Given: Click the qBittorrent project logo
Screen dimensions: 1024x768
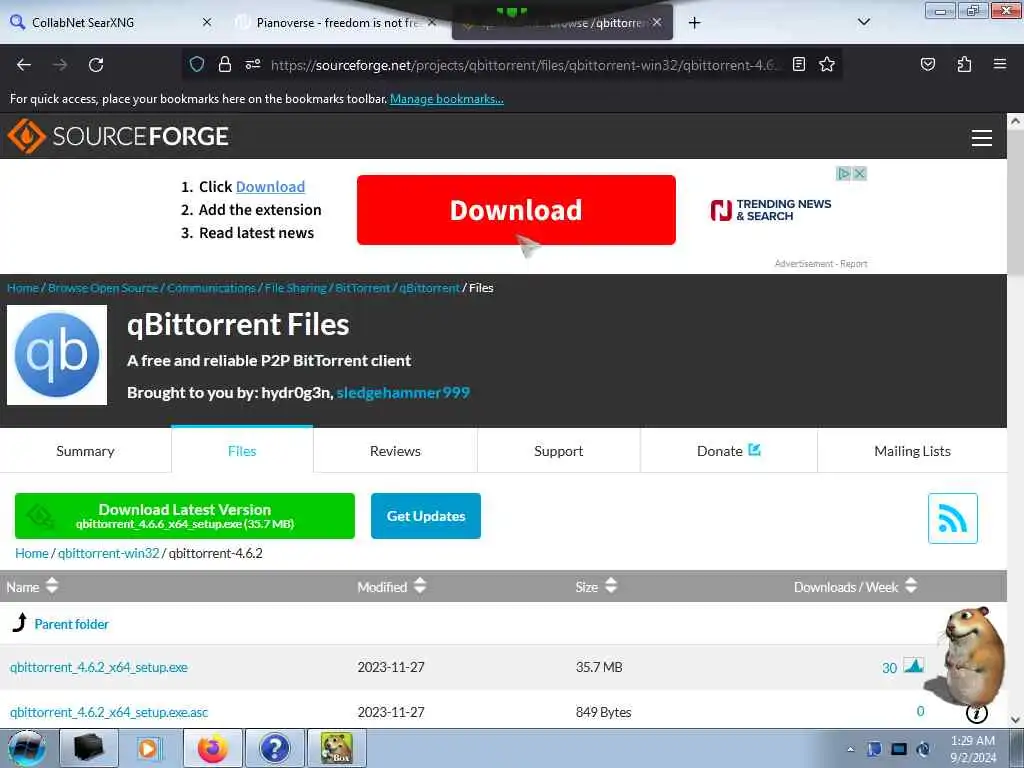Looking at the screenshot, I should pos(57,355).
